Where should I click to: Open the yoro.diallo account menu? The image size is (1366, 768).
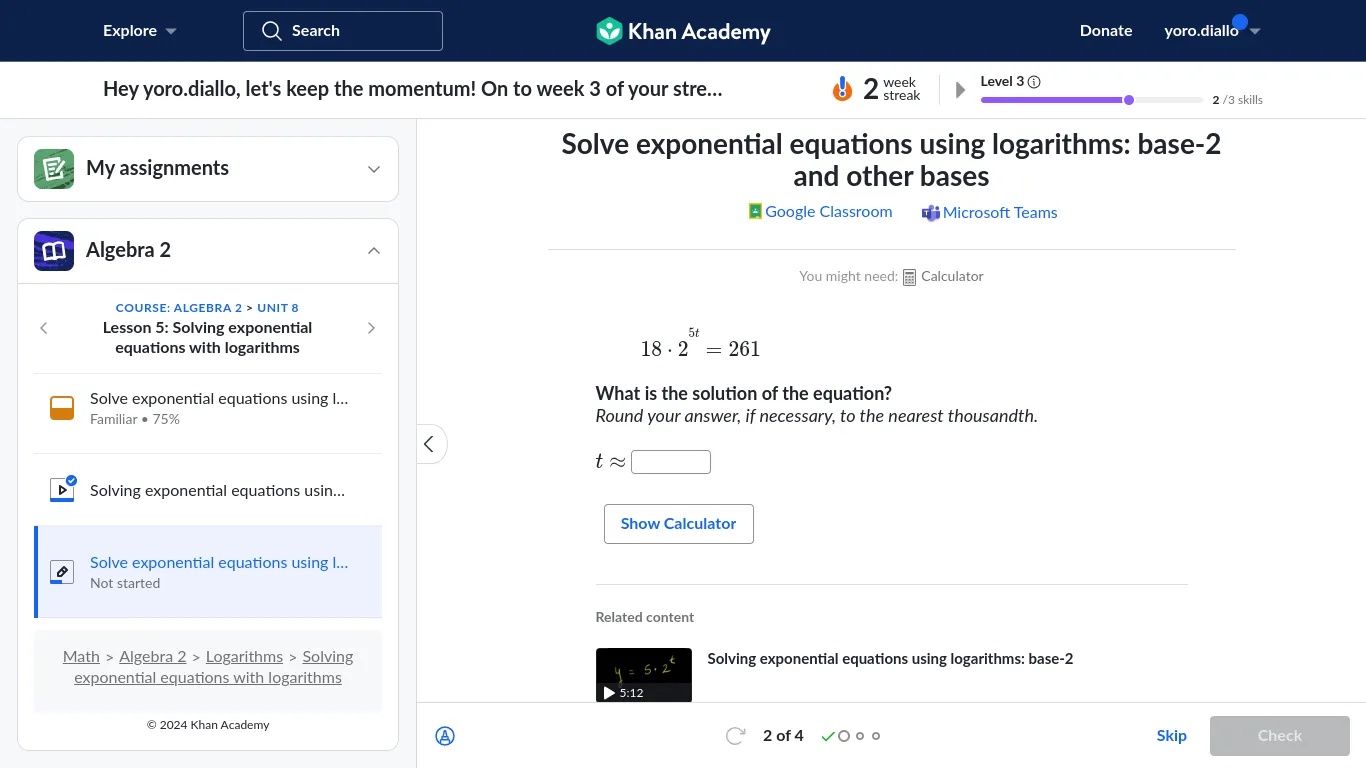pos(1211,31)
